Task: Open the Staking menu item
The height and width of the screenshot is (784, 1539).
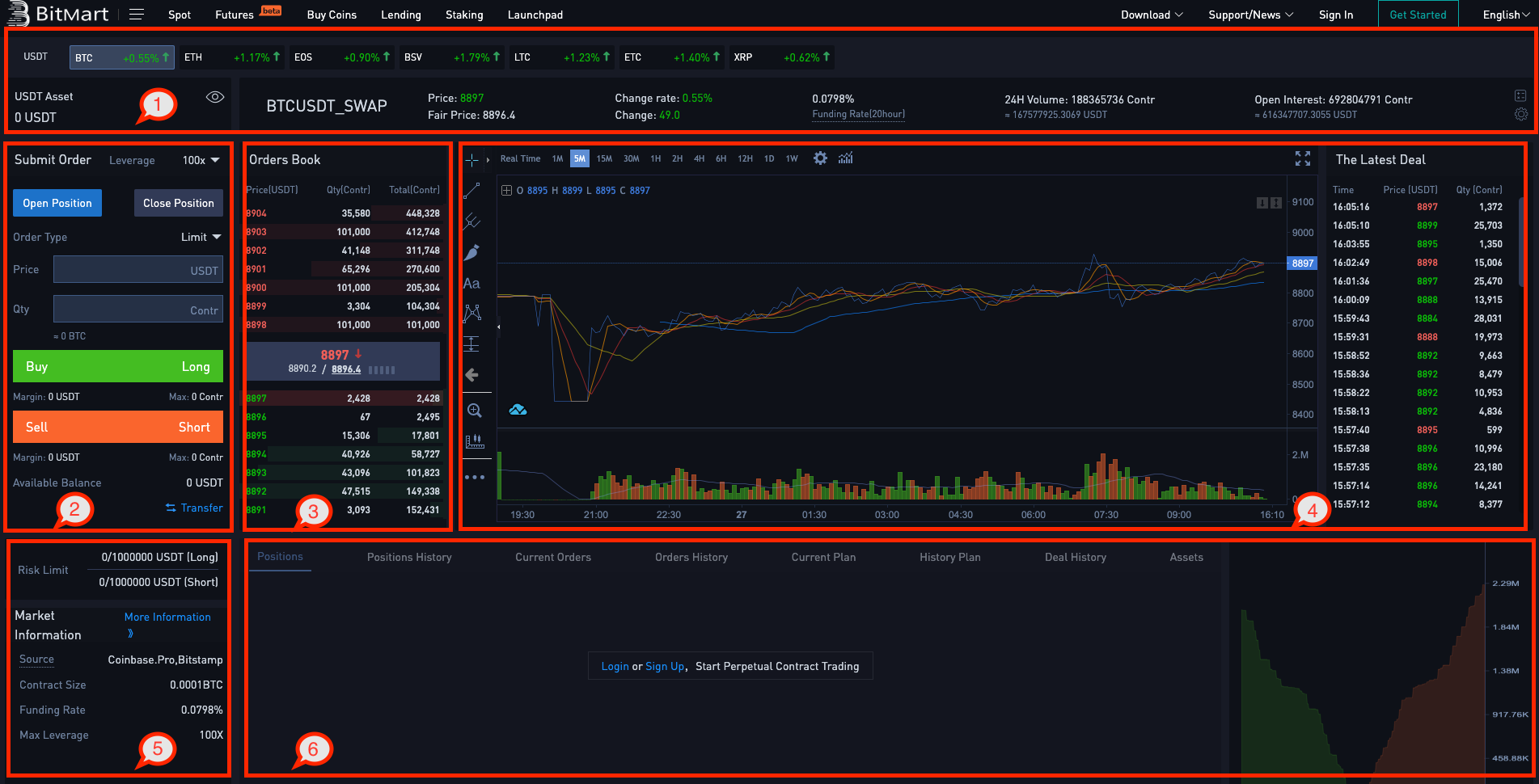Action: tap(464, 15)
